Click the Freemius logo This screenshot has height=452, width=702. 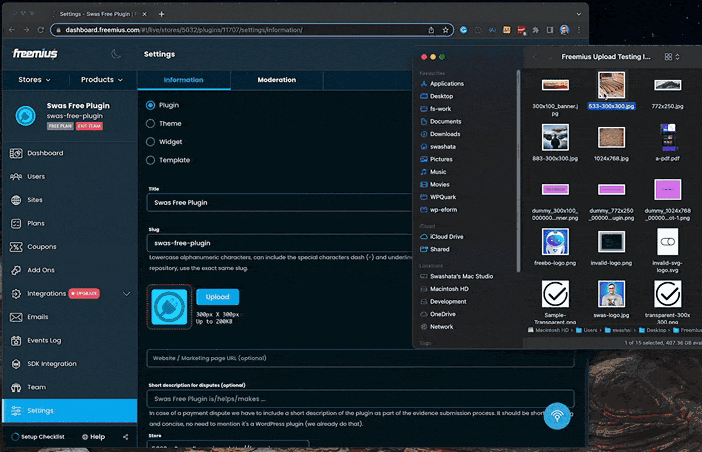[35, 54]
